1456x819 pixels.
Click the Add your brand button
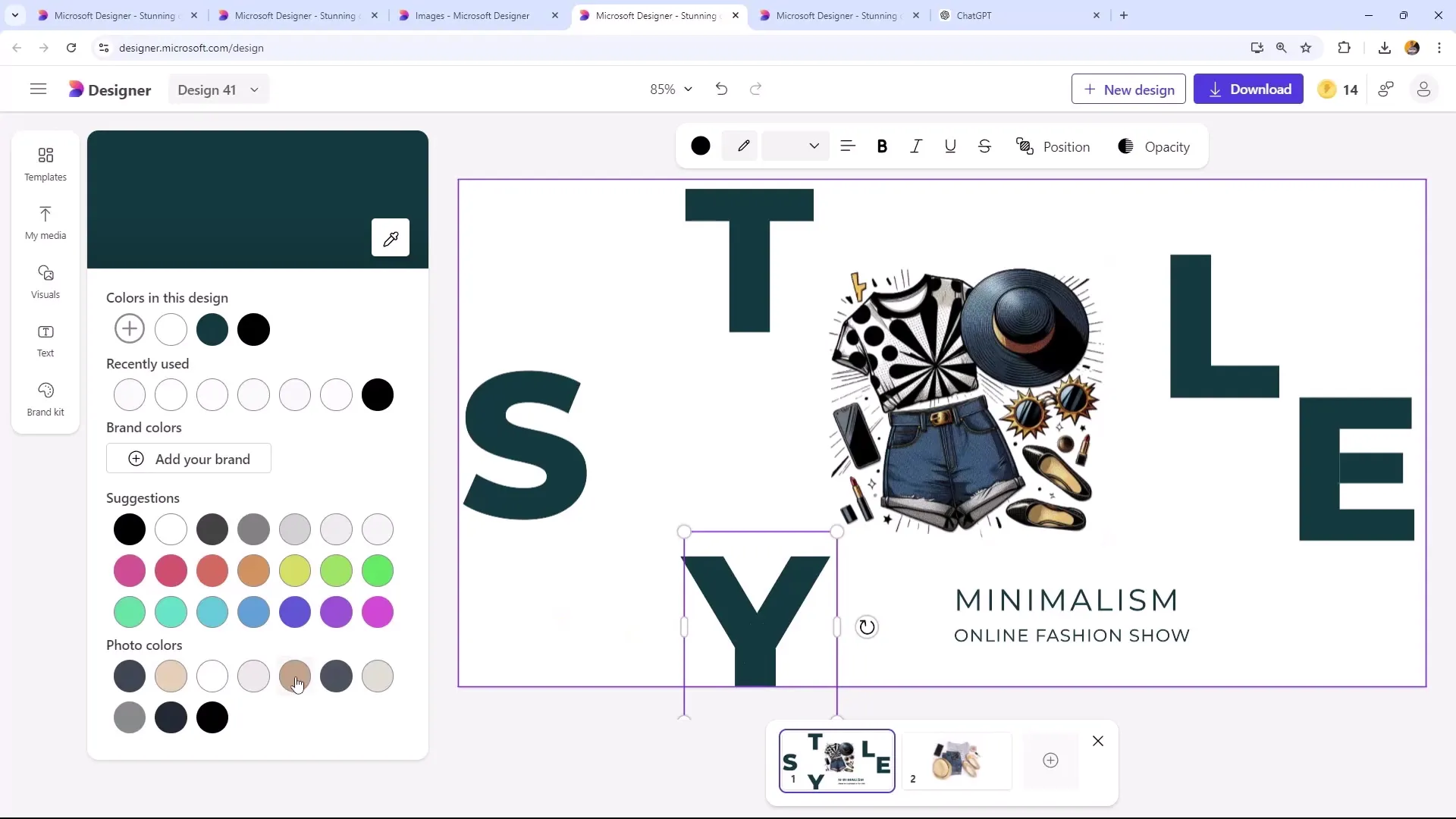[x=189, y=459]
